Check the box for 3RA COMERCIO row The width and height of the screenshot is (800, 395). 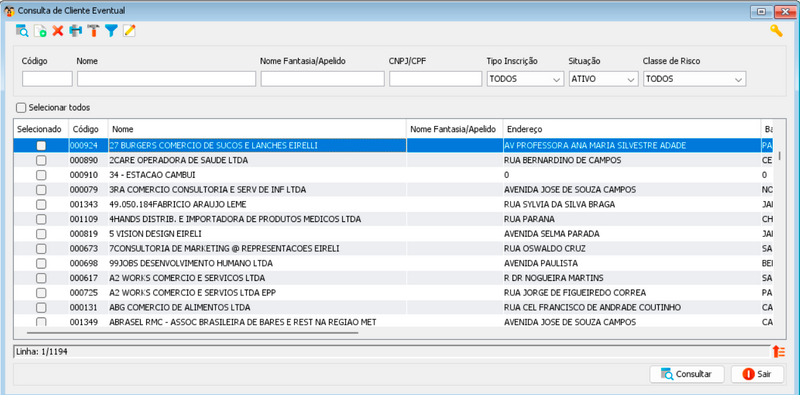(41, 190)
